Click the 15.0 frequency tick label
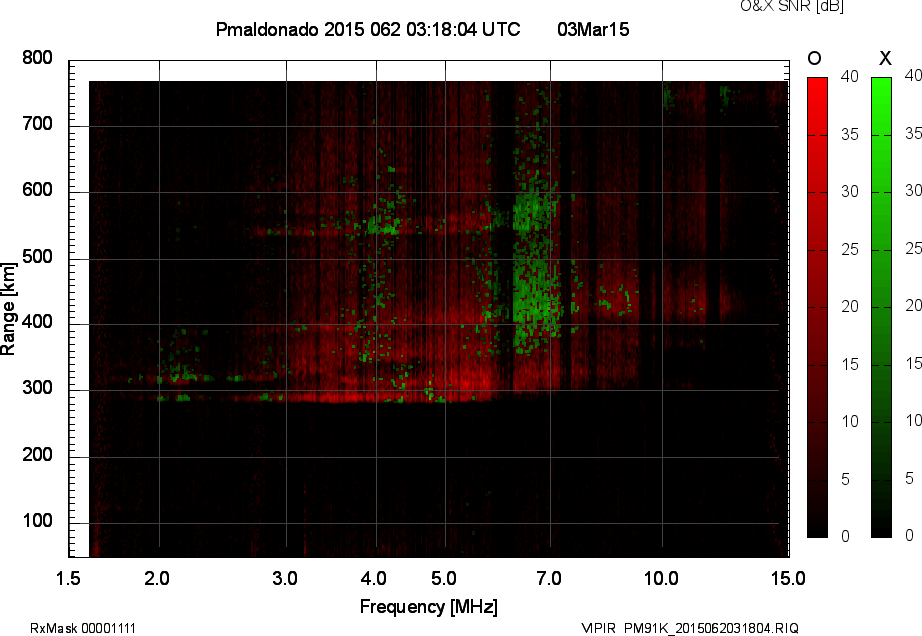The width and height of the screenshot is (922, 636). tap(788, 579)
